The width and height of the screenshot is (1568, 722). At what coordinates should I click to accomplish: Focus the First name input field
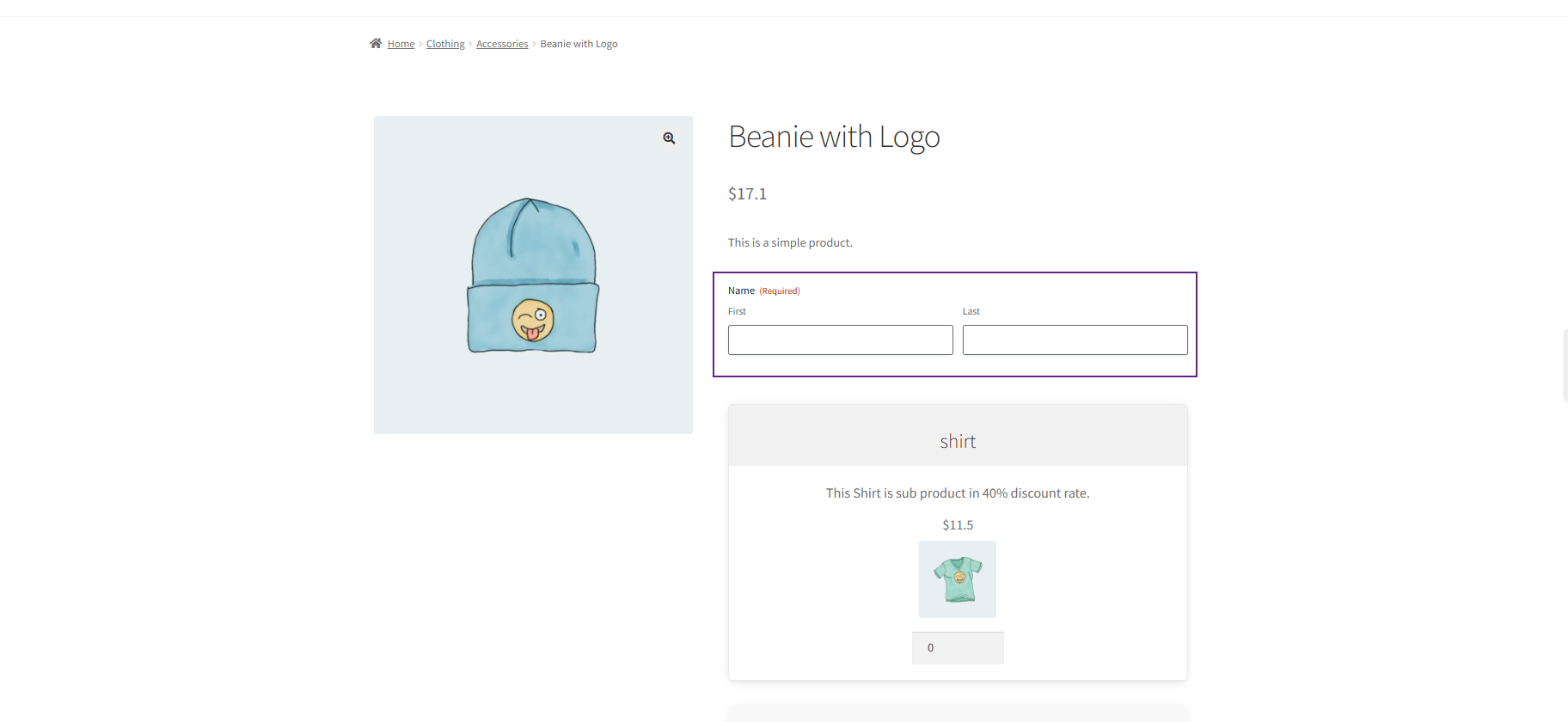click(840, 340)
